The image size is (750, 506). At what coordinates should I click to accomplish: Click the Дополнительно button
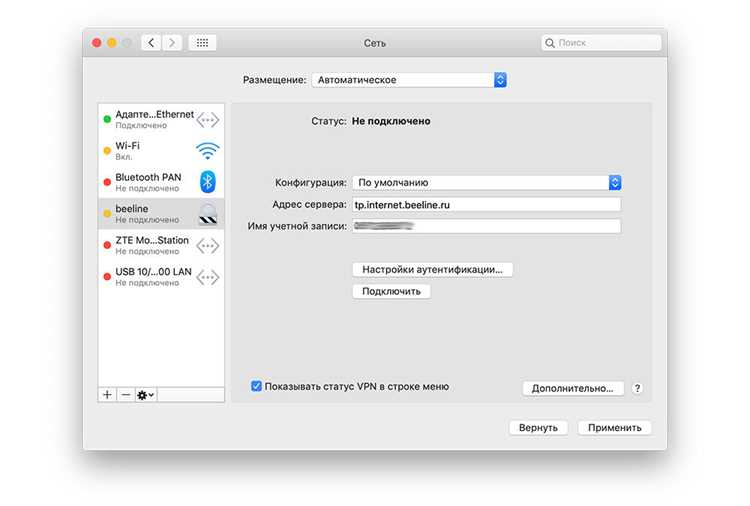pyautogui.click(x=573, y=388)
